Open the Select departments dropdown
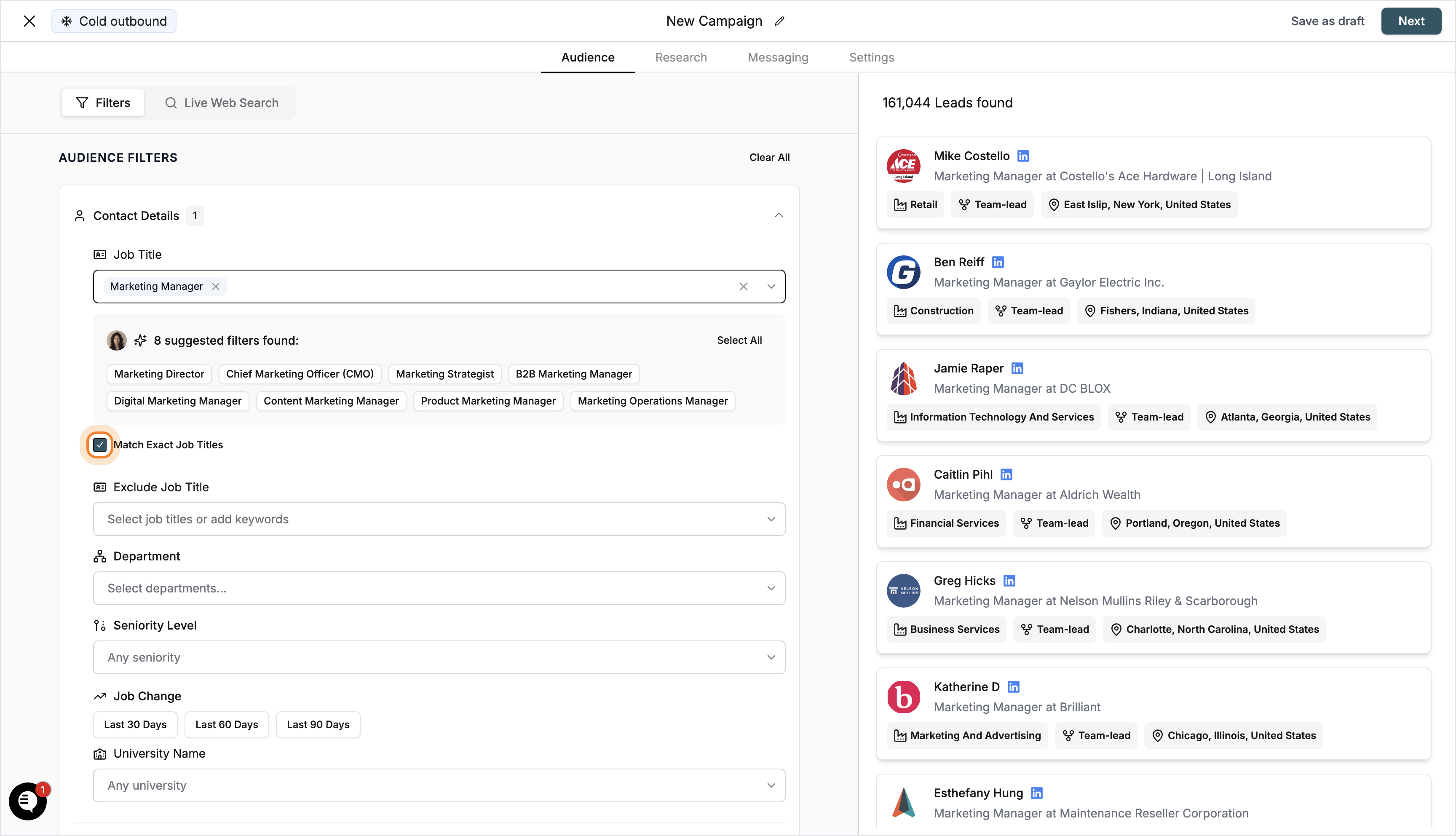Viewport: 1456px width, 836px height. 771,588
